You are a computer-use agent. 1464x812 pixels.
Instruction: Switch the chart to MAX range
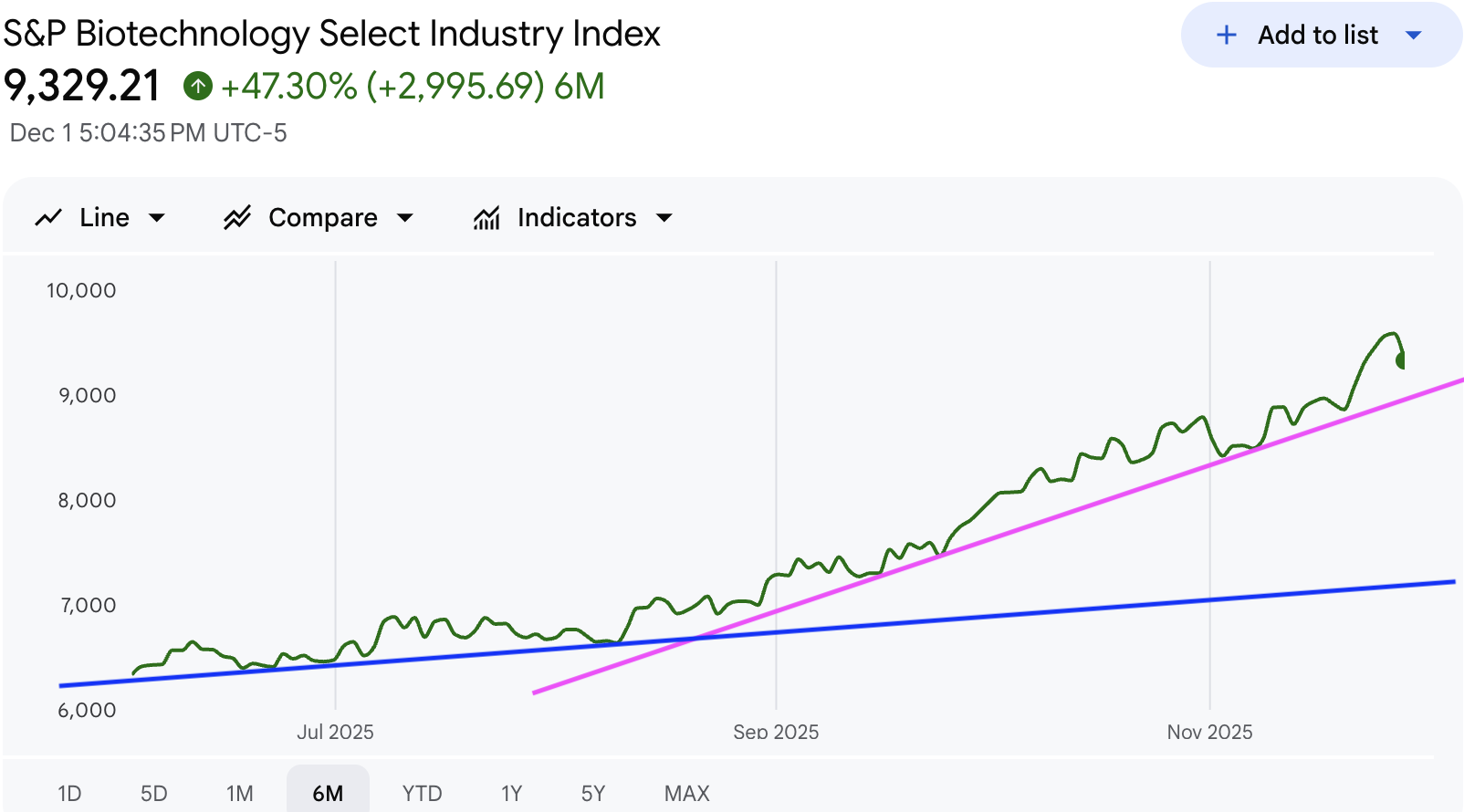pyautogui.click(x=687, y=793)
